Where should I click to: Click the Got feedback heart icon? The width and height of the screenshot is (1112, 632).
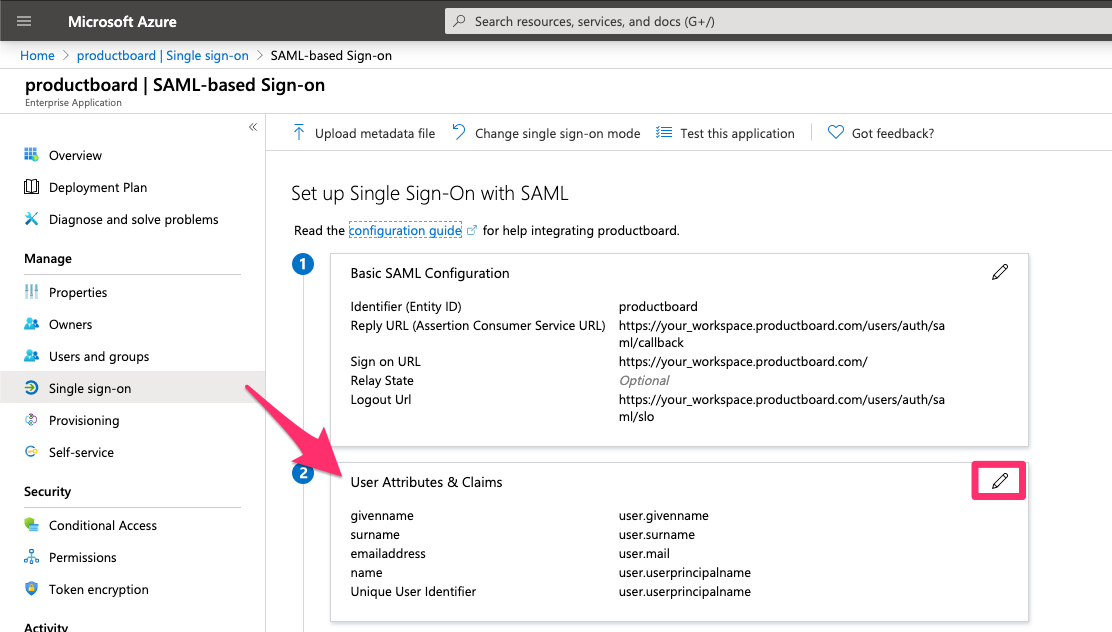[836, 133]
